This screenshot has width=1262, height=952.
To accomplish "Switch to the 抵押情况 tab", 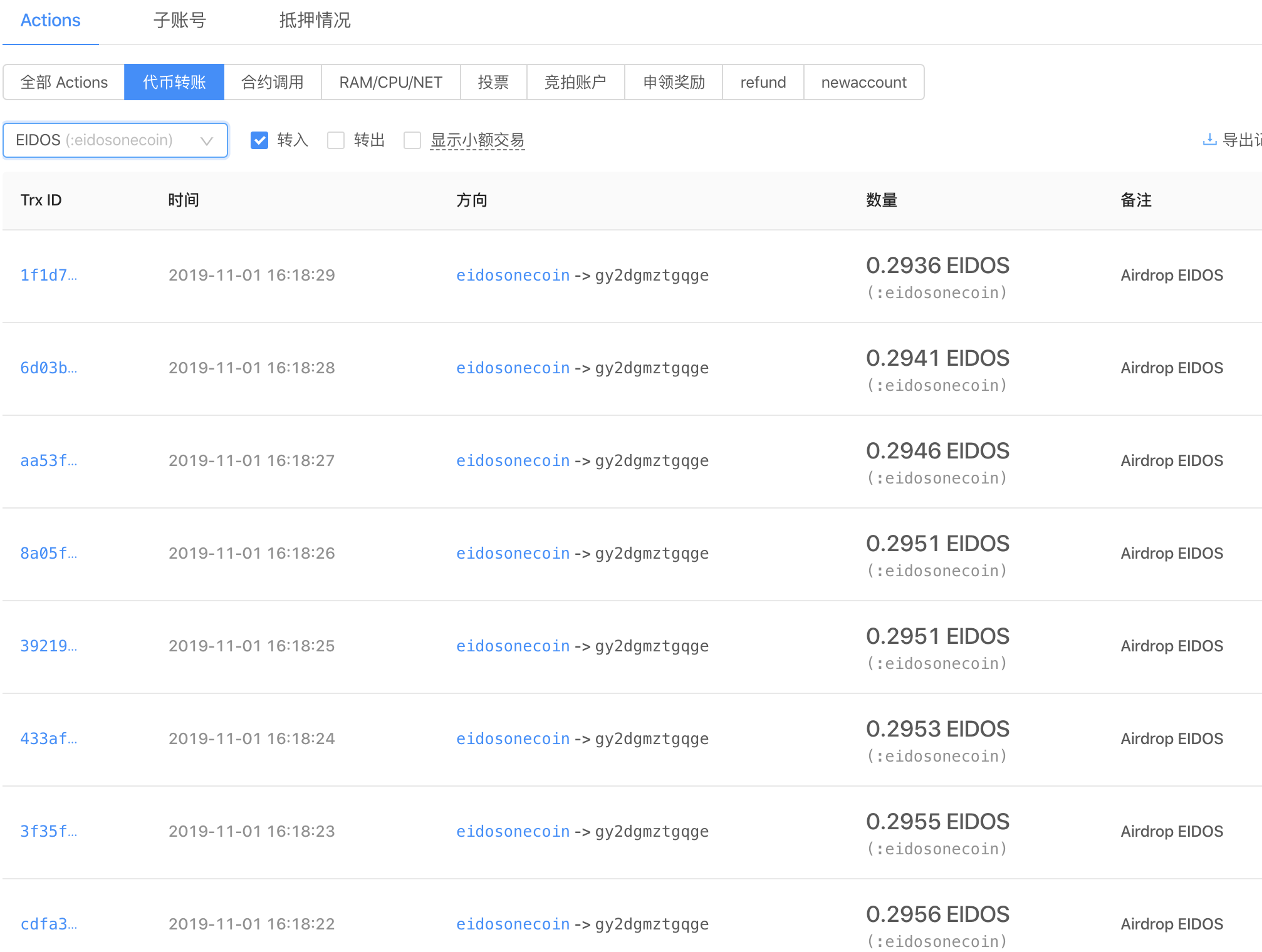I will pos(315,21).
